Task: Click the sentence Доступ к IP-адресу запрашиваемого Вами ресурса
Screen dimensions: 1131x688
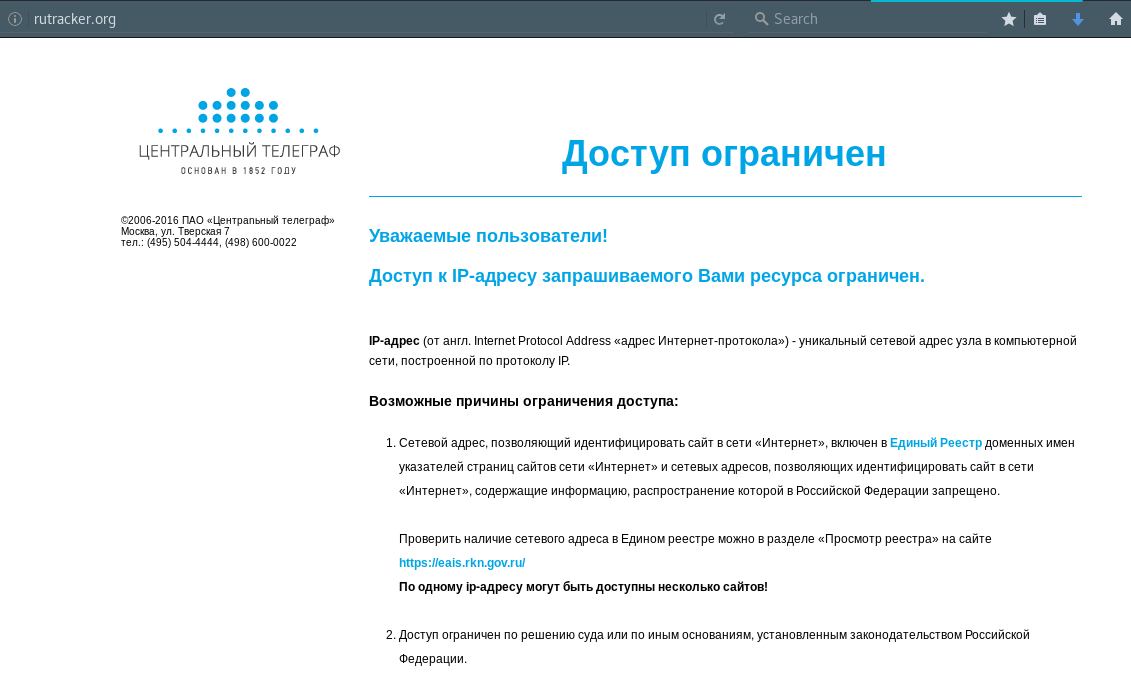Action: click(x=646, y=276)
